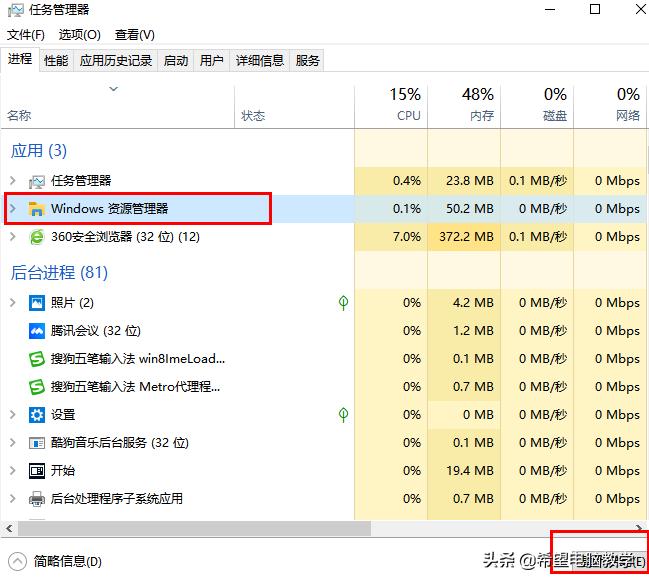The width and height of the screenshot is (649, 583).
Task: Sort by the 网络 column header
Action: pos(610,107)
